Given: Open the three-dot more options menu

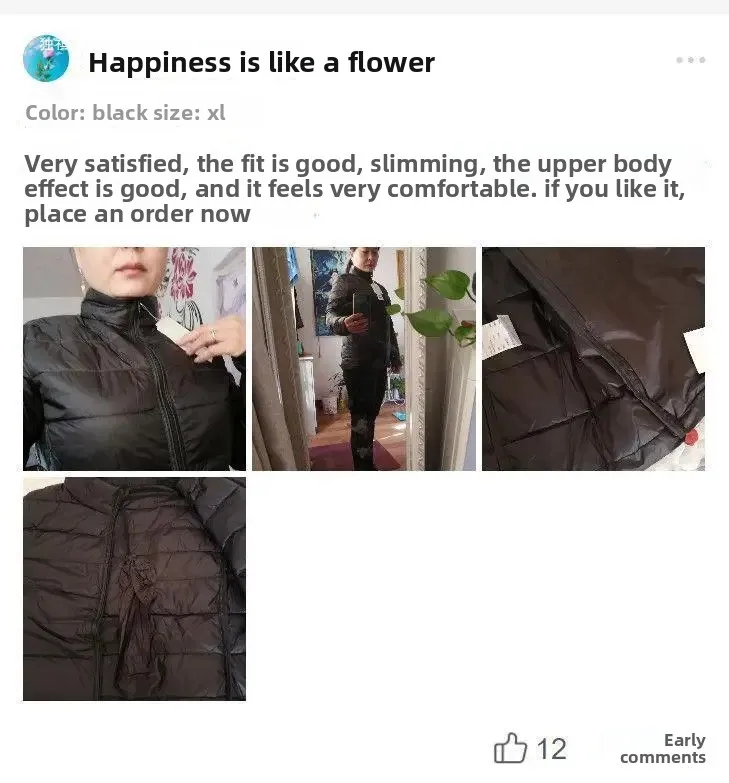Looking at the screenshot, I should (691, 60).
